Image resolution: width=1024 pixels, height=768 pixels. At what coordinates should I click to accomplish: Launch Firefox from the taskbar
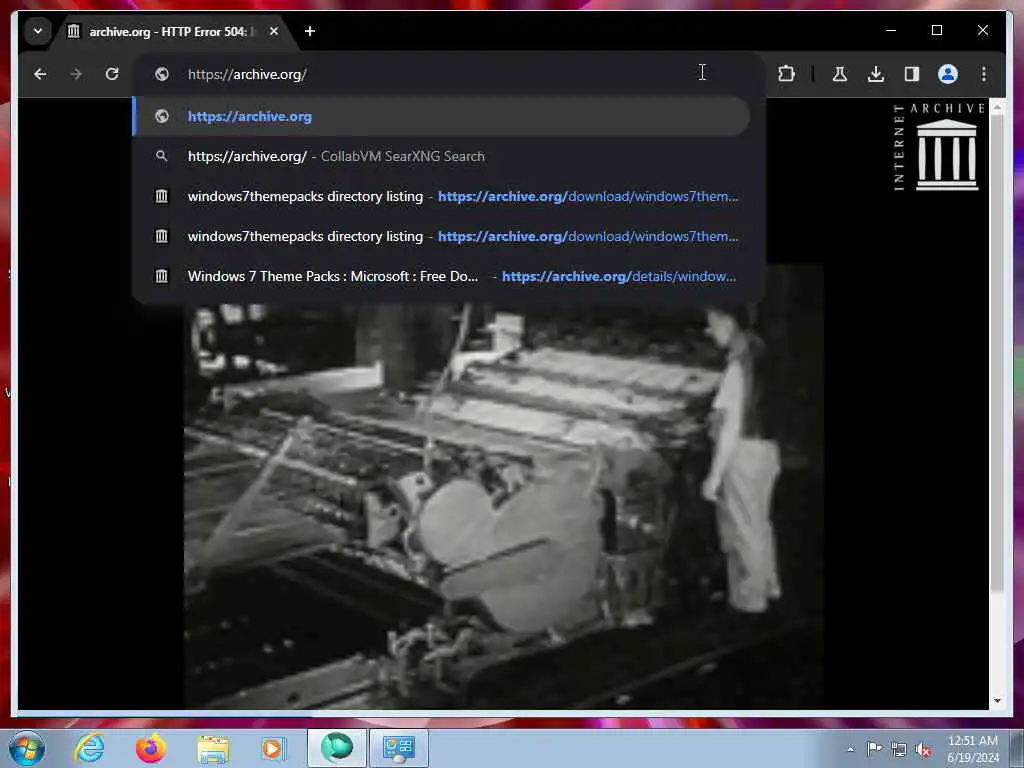pyautogui.click(x=151, y=748)
